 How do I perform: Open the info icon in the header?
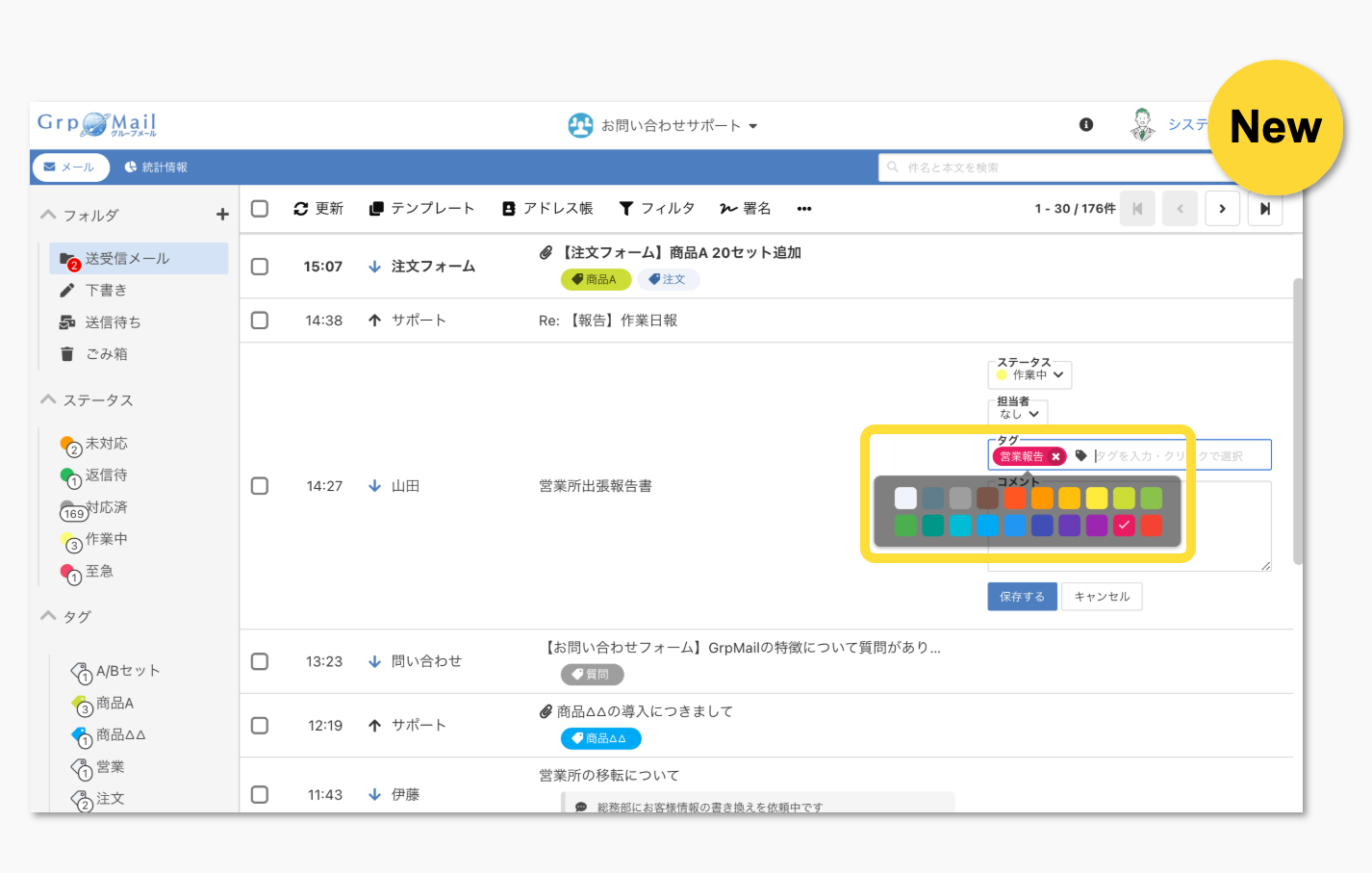click(1086, 125)
